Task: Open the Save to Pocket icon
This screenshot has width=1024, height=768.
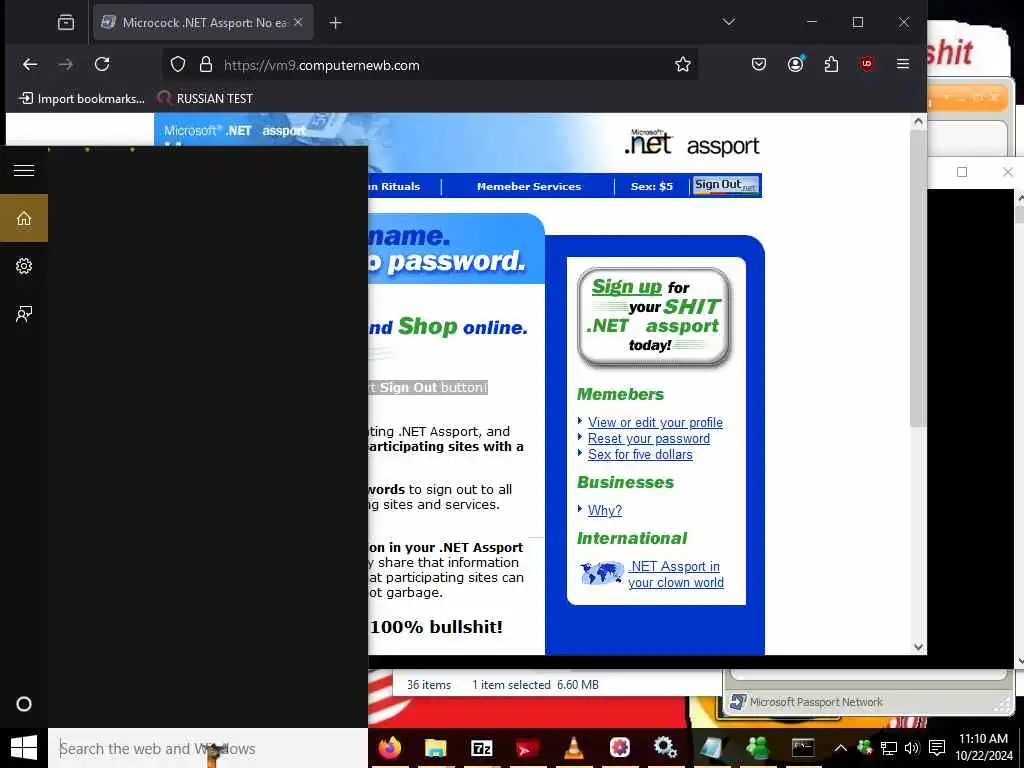Action: pos(758,64)
